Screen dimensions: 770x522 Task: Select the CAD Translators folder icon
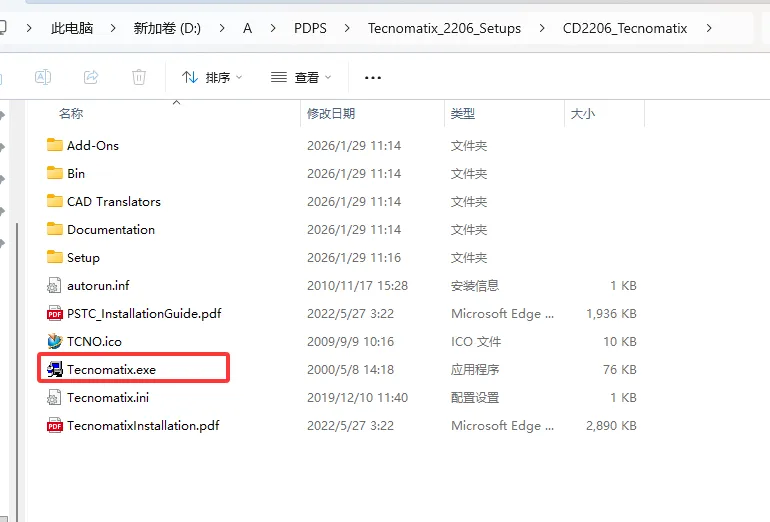click(55, 201)
